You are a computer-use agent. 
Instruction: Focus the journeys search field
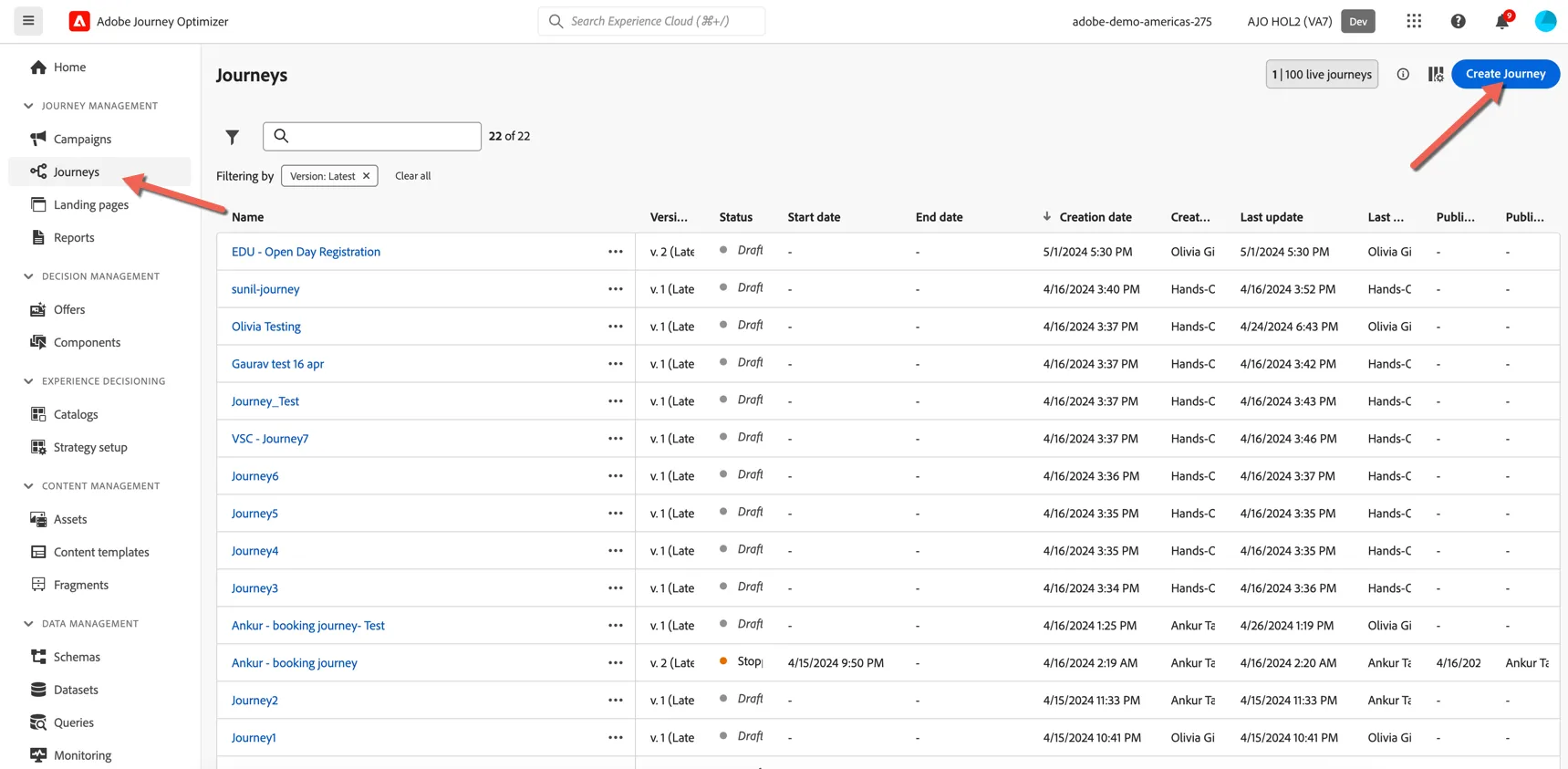pos(372,136)
